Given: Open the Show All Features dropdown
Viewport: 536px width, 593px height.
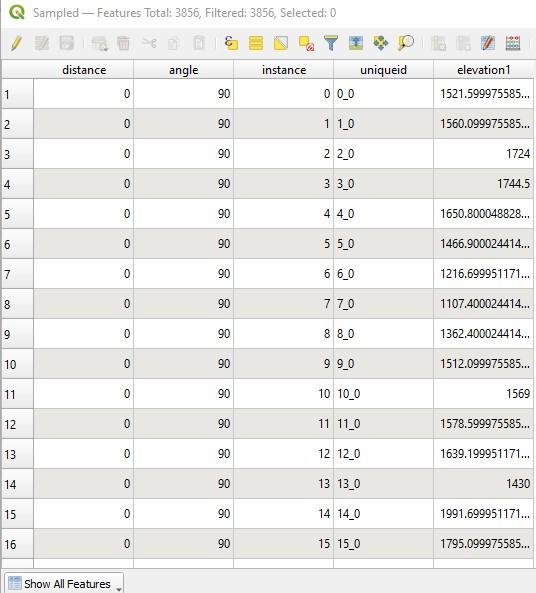Looking at the screenshot, I should (x=64, y=583).
